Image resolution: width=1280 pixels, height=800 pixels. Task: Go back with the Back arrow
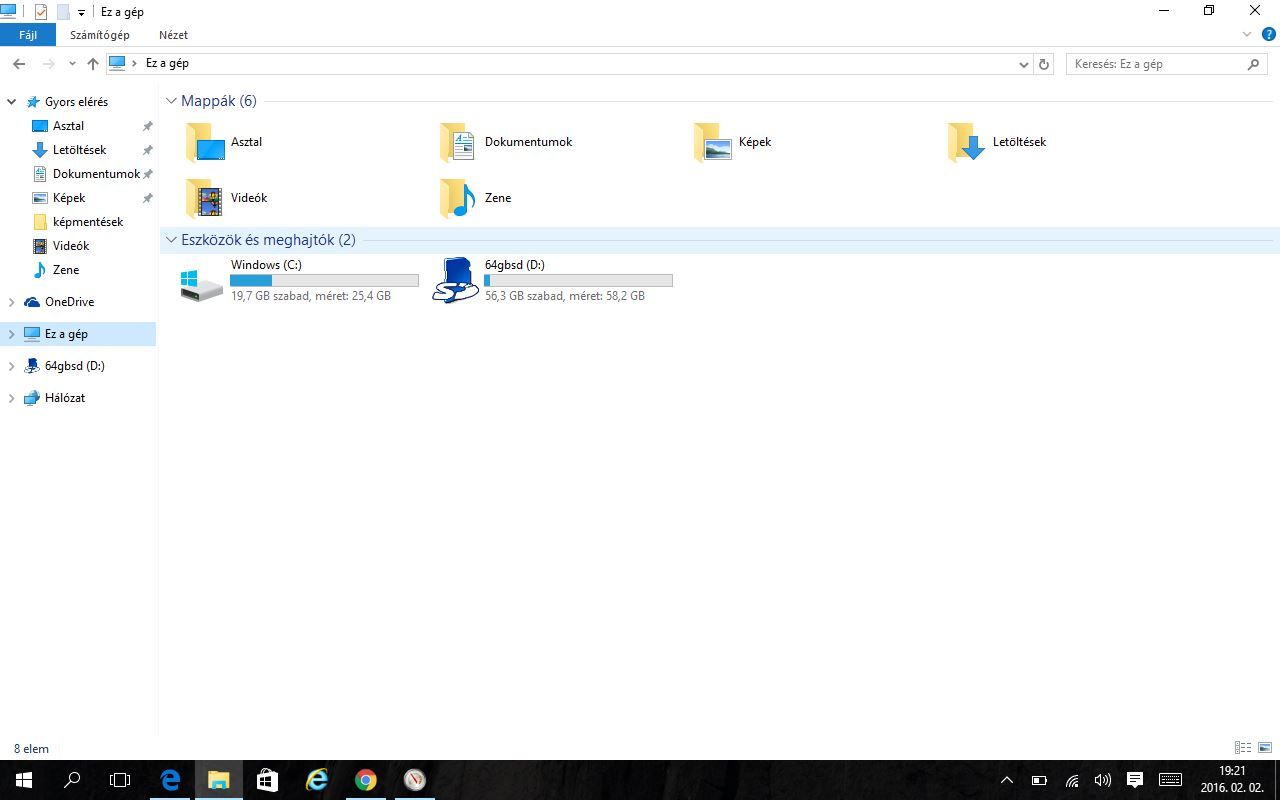19,64
